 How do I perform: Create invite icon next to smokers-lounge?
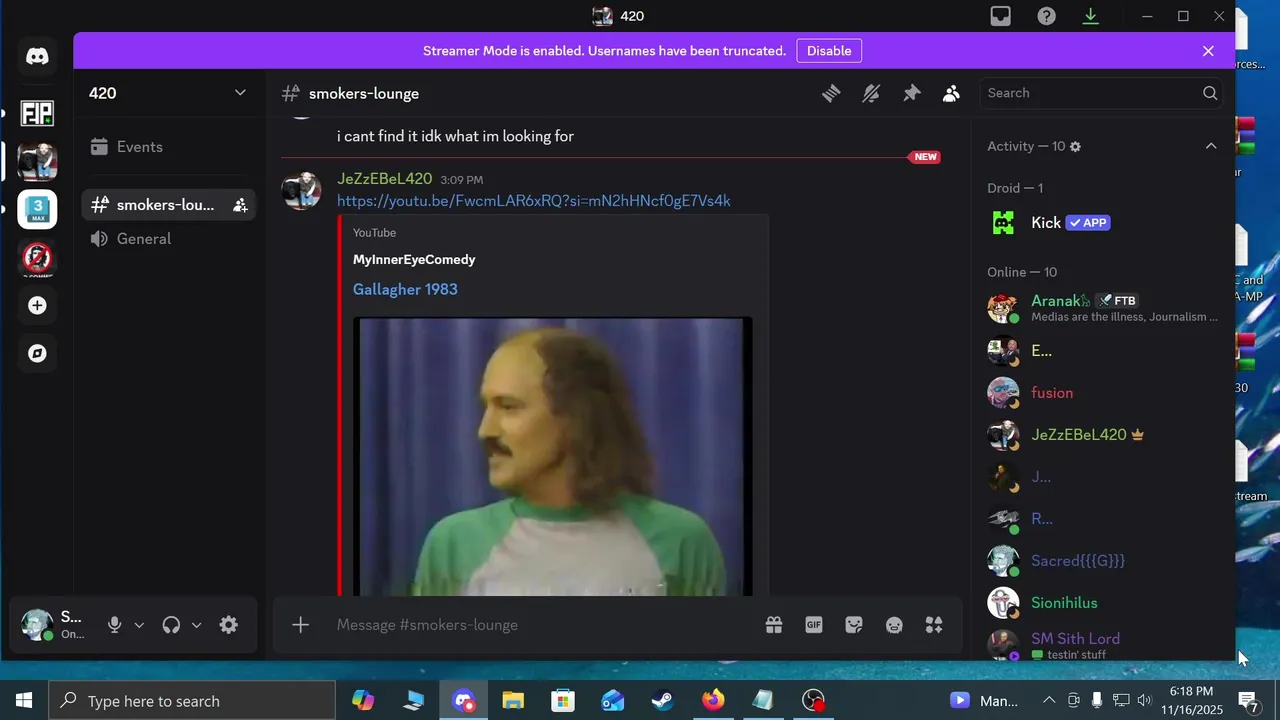[240, 205]
